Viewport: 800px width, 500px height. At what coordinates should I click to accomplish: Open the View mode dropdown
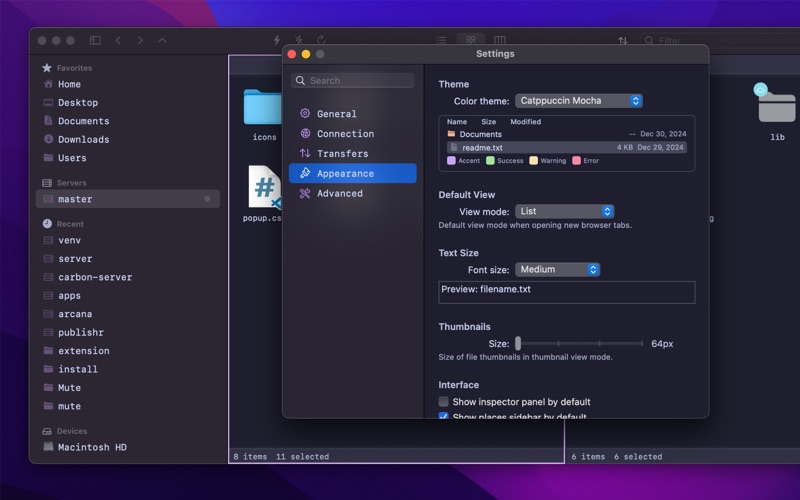pyautogui.click(x=564, y=211)
